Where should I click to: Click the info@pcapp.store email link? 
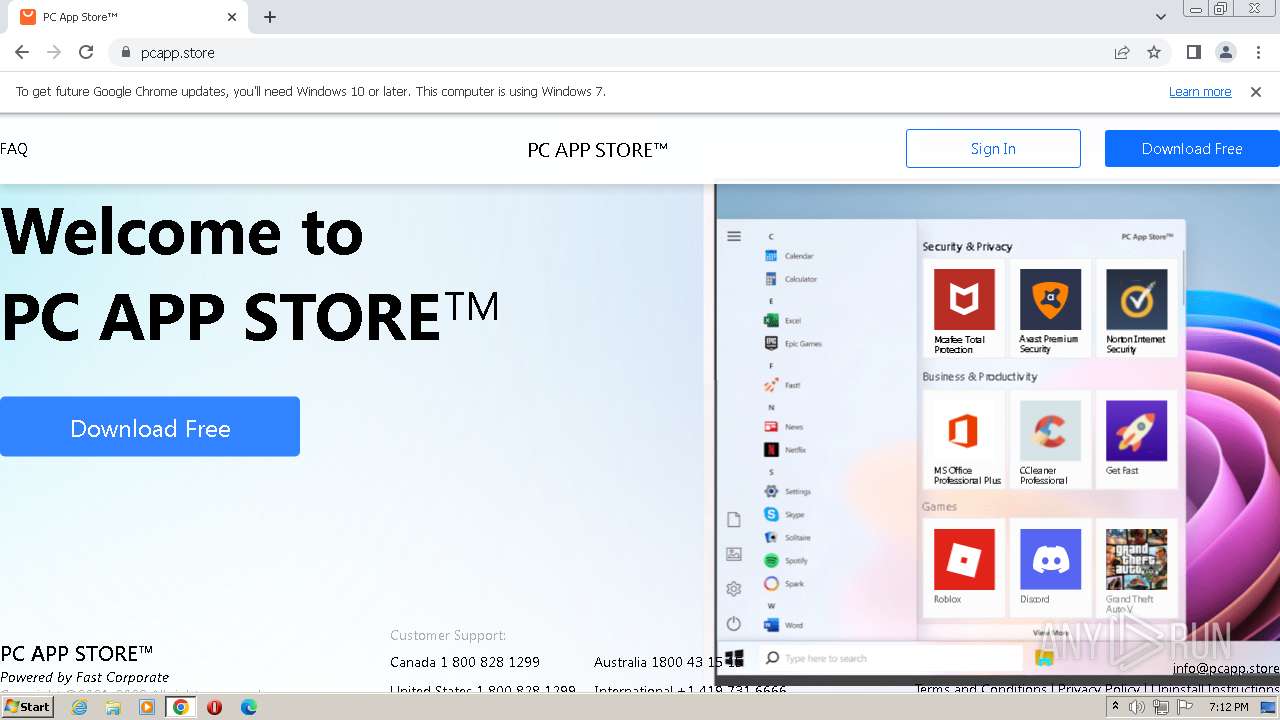point(1226,669)
